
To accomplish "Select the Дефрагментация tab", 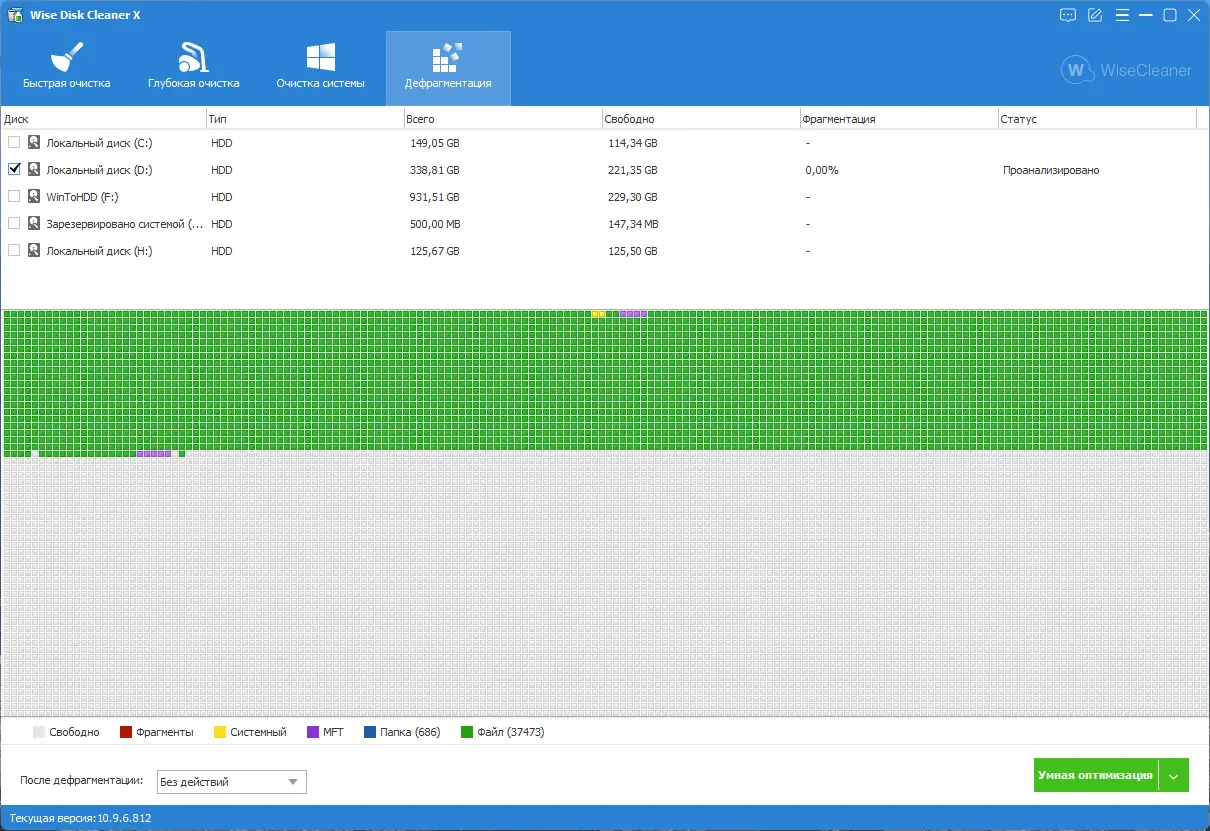I will (x=448, y=68).
